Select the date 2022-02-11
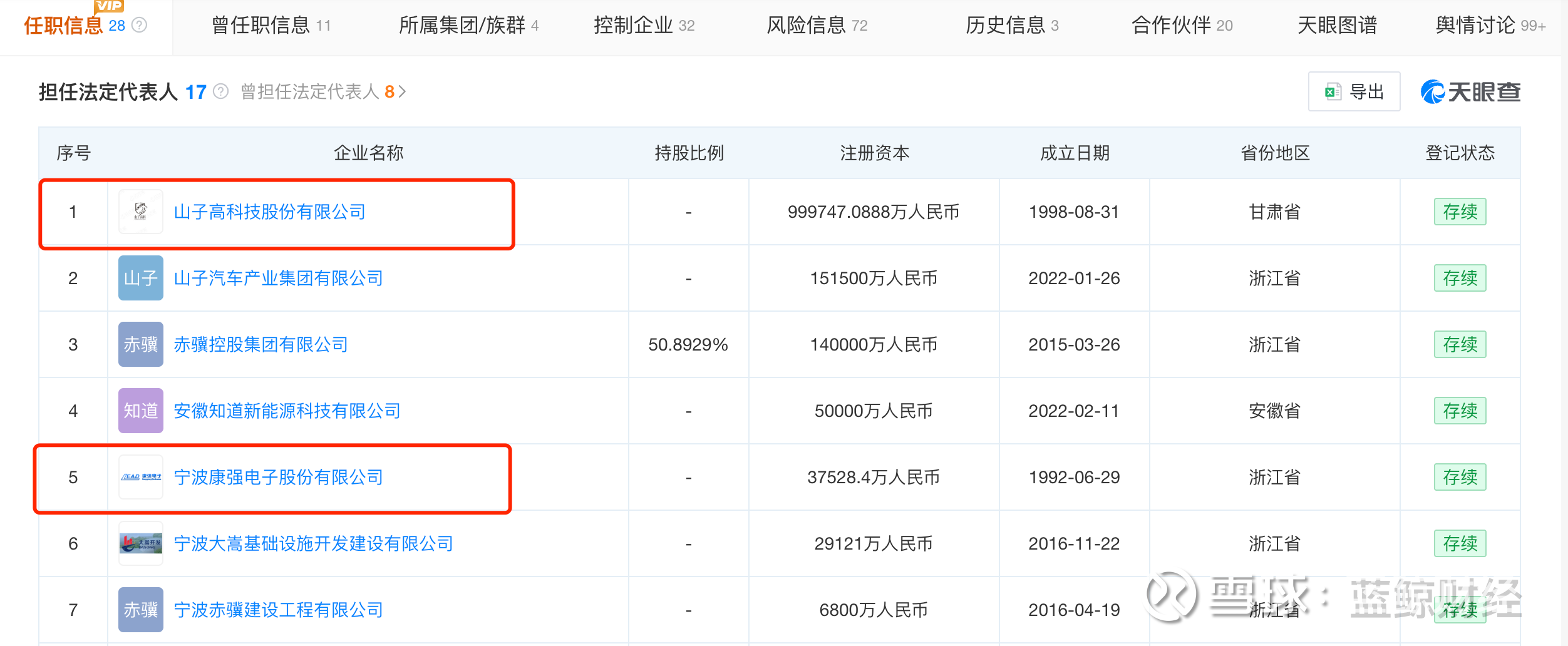1568x646 pixels. click(x=1075, y=411)
